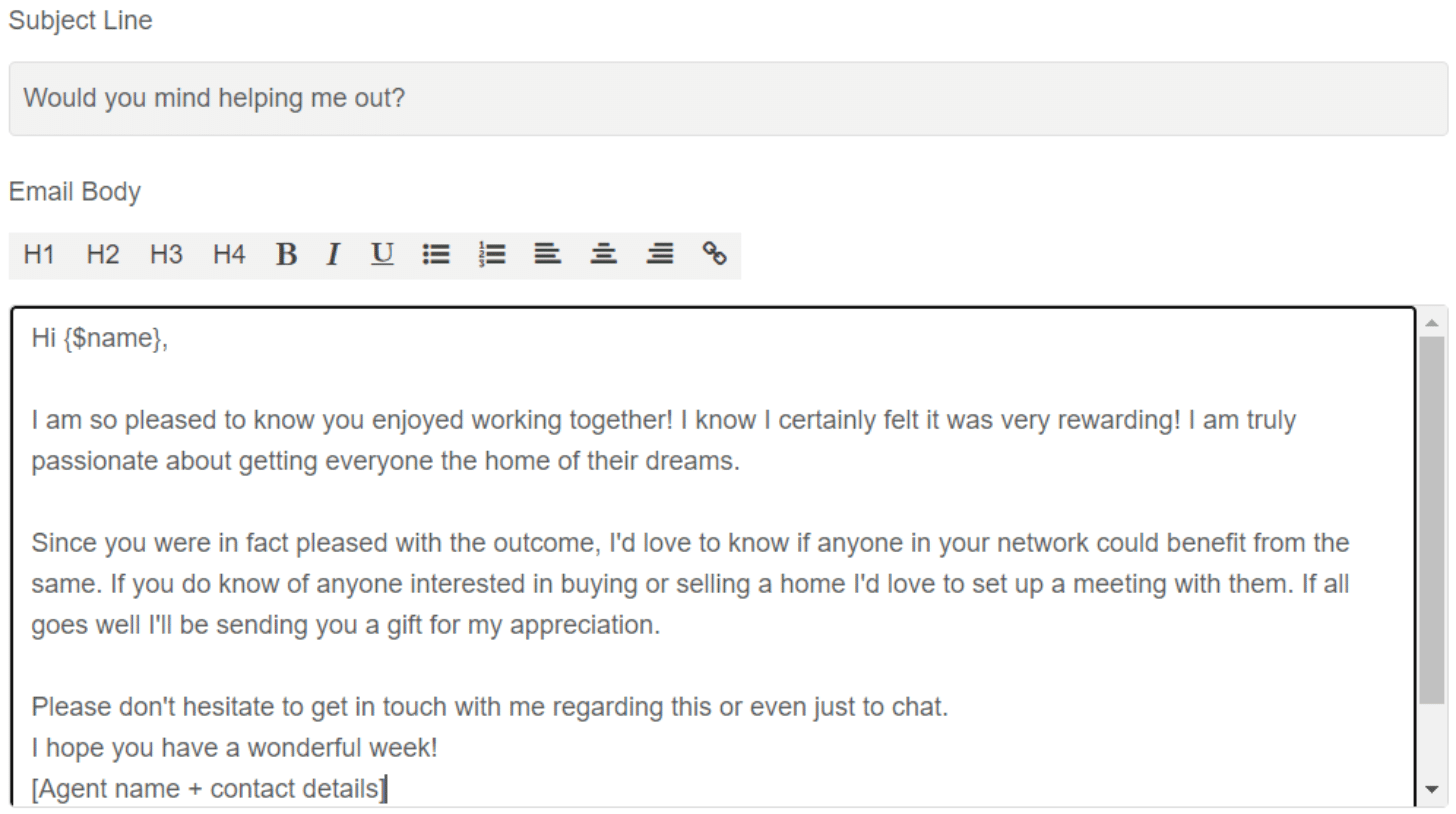1456x814 pixels.
Task: Insert a numbered list
Action: pyautogui.click(x=492, y=255)
